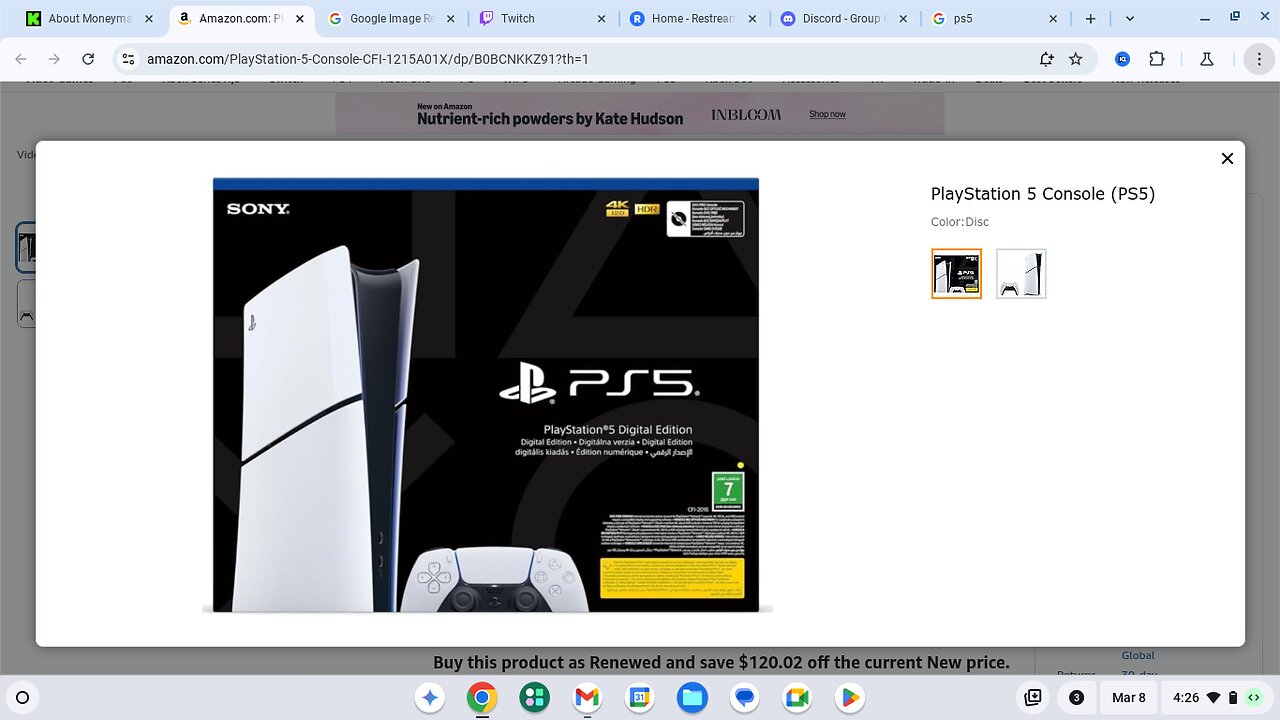Open the Files app from the shelf

pyautogui.click(x=692, y=698)
